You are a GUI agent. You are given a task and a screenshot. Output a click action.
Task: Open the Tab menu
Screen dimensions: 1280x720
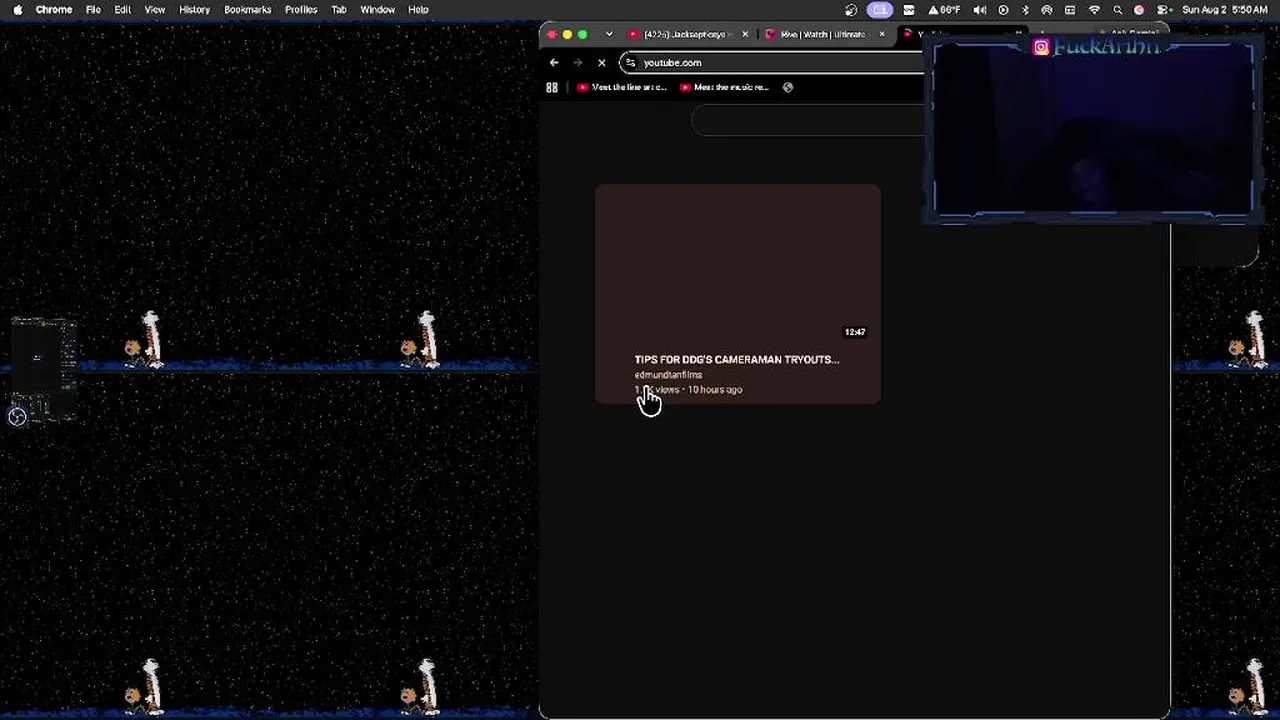click(x=339, y=10)
